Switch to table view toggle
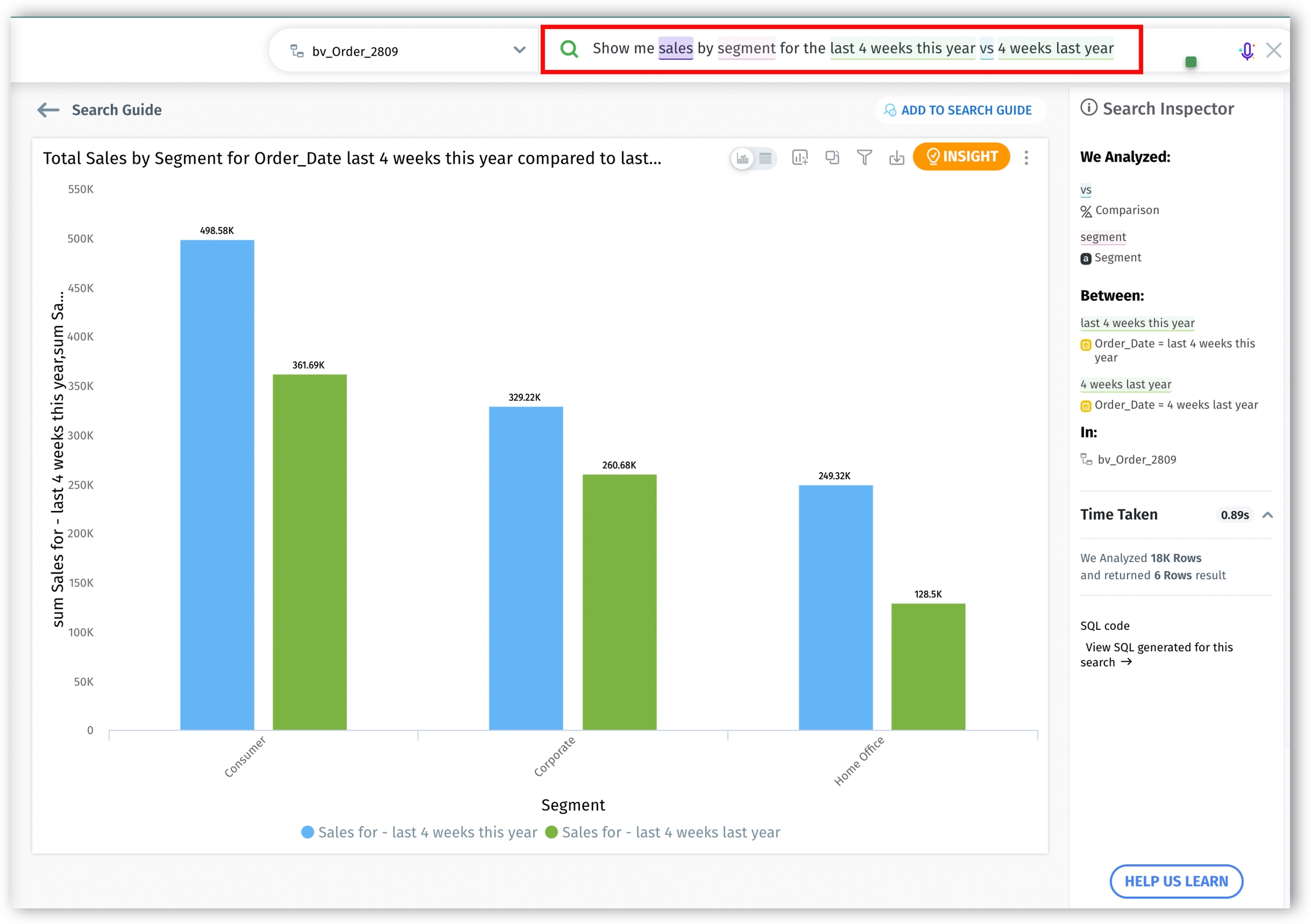Image resolution: width=1311 pixels, height=924 pixels. pyautogui.click(x=765, y=158)
